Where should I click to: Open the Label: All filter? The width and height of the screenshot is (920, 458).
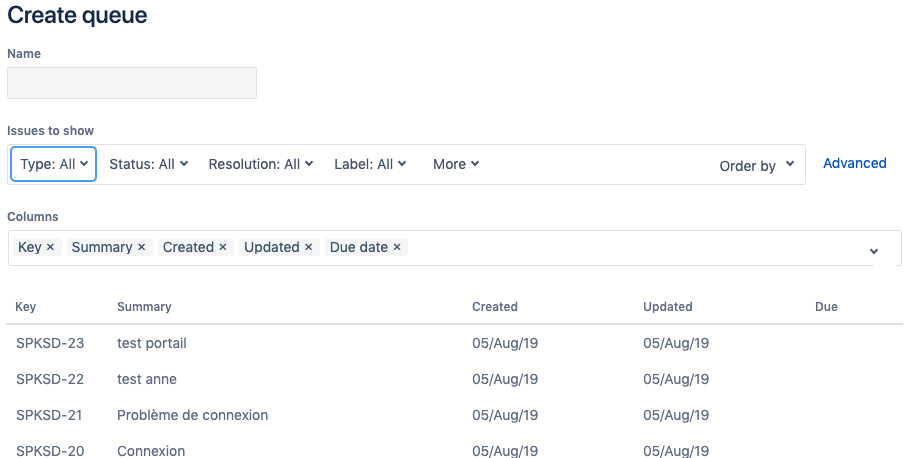pyautogui.click(x=370, y=164)
